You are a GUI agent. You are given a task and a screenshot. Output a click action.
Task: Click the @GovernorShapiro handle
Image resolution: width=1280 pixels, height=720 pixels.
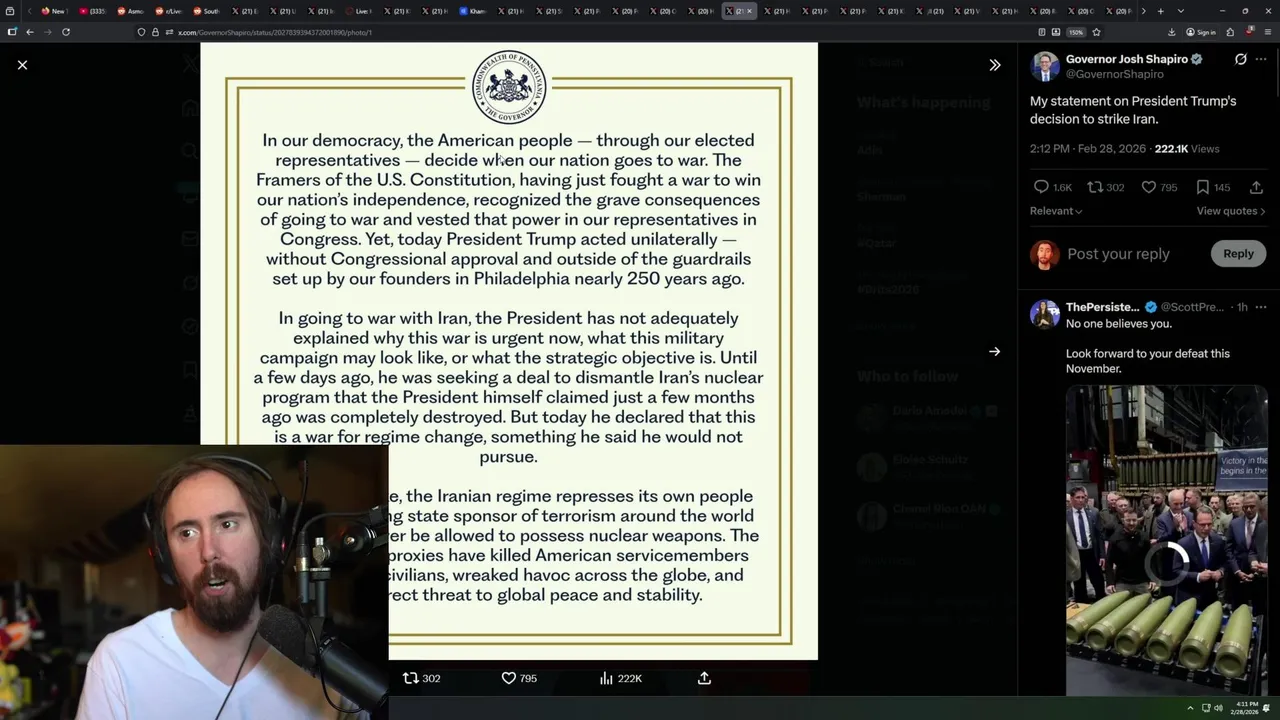click(1114, 74)
